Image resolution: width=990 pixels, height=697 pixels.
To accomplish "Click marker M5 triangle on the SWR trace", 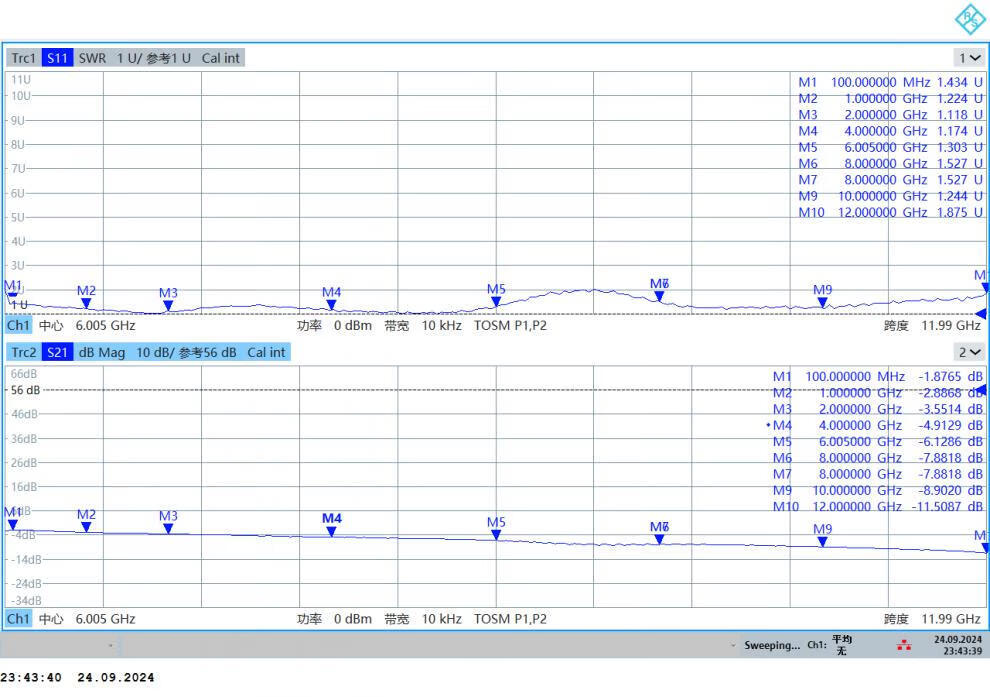I will [x=496, y=301].
